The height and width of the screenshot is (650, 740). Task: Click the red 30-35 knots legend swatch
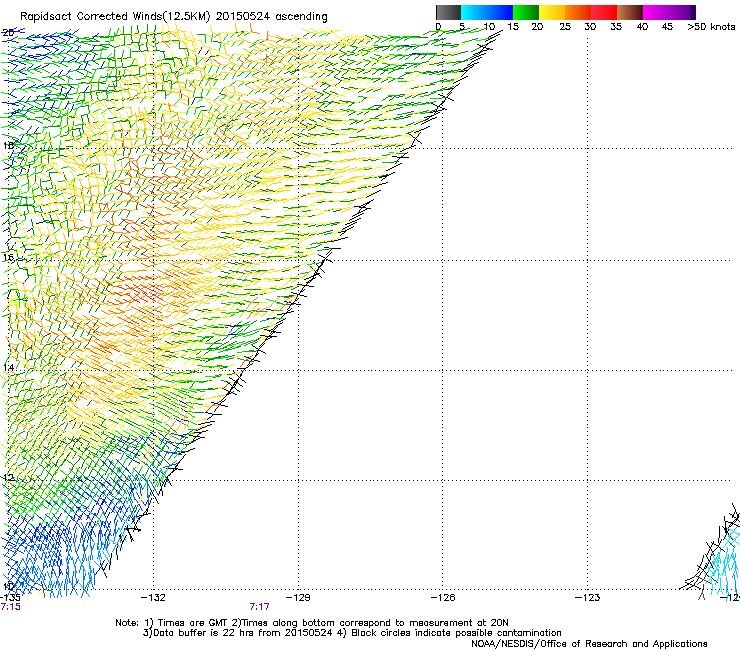click(x=604, y=12)
